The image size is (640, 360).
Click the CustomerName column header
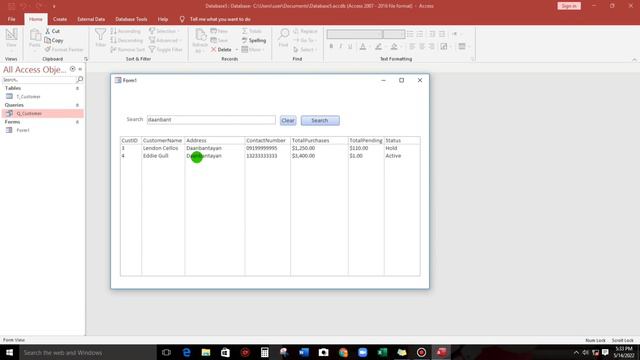162,140
